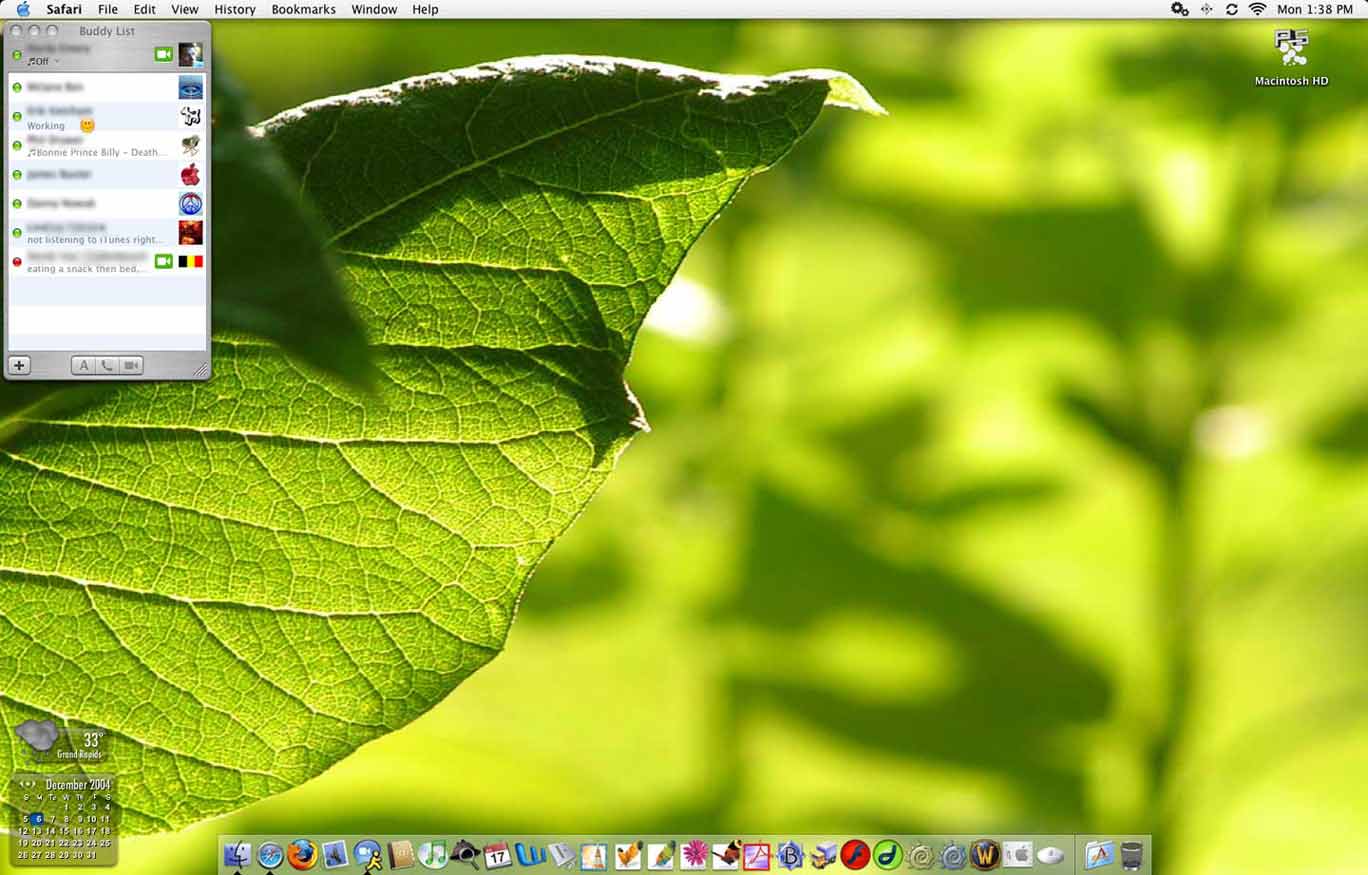
Task: Open the View menu
Action: (185, 9)
